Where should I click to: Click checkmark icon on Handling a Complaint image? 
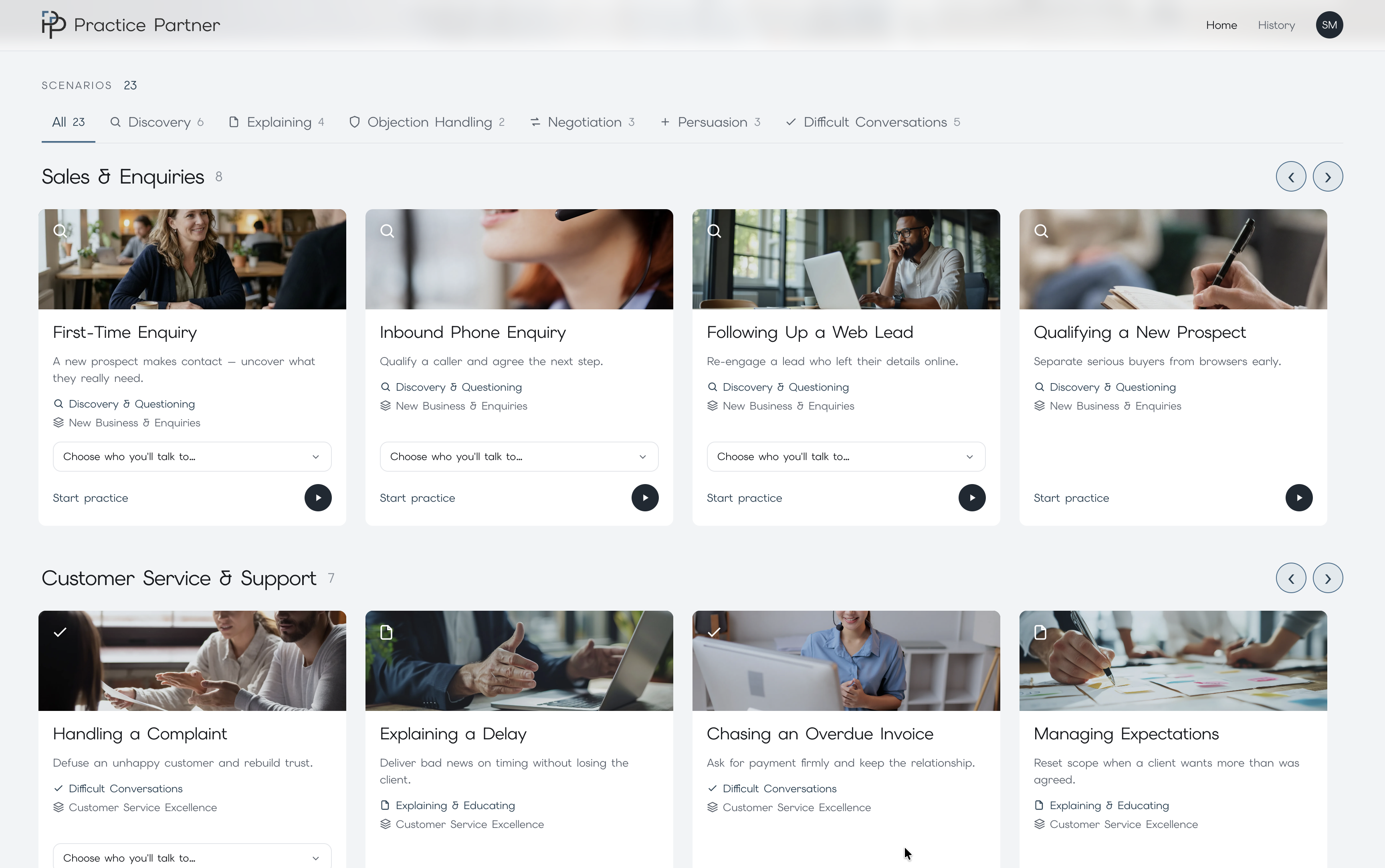[x=60, y=632]
